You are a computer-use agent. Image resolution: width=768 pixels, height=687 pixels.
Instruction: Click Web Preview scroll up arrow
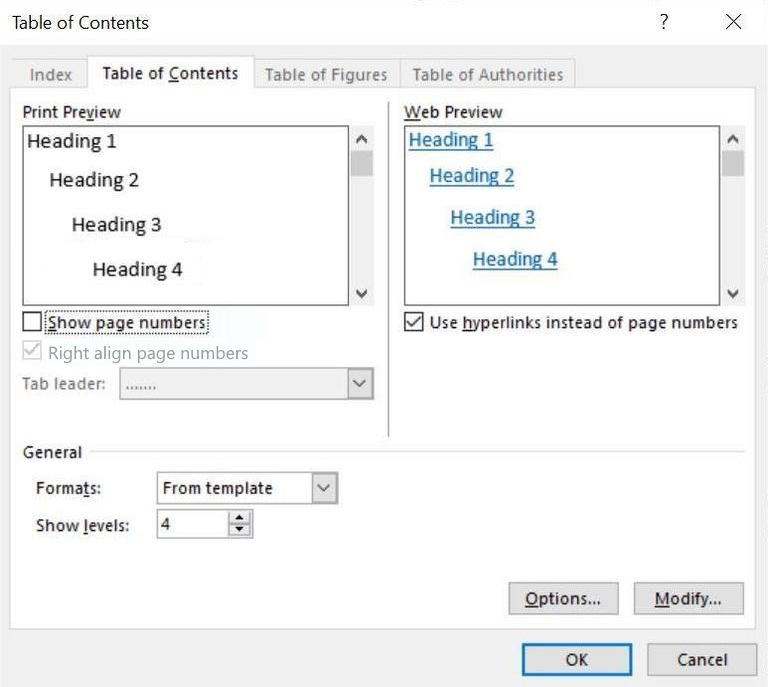pyautogui.click(x=733, y=140)
